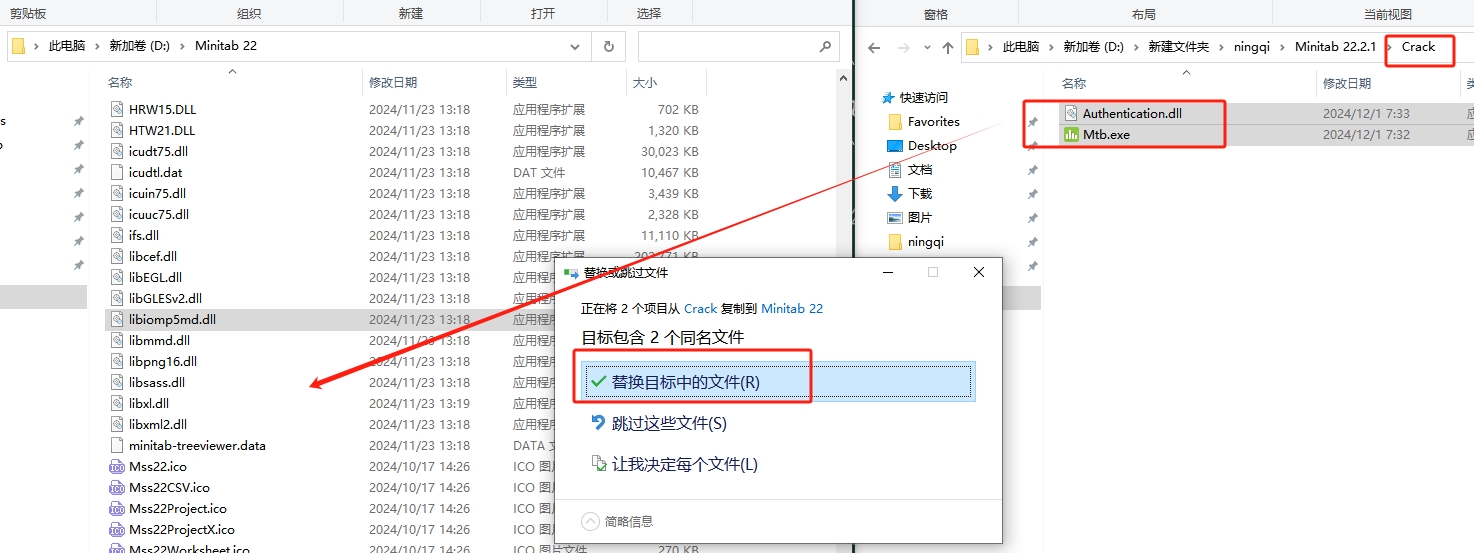
Task: Click the replace-or-skip dialog title icon
Action: tap(571, 272)
